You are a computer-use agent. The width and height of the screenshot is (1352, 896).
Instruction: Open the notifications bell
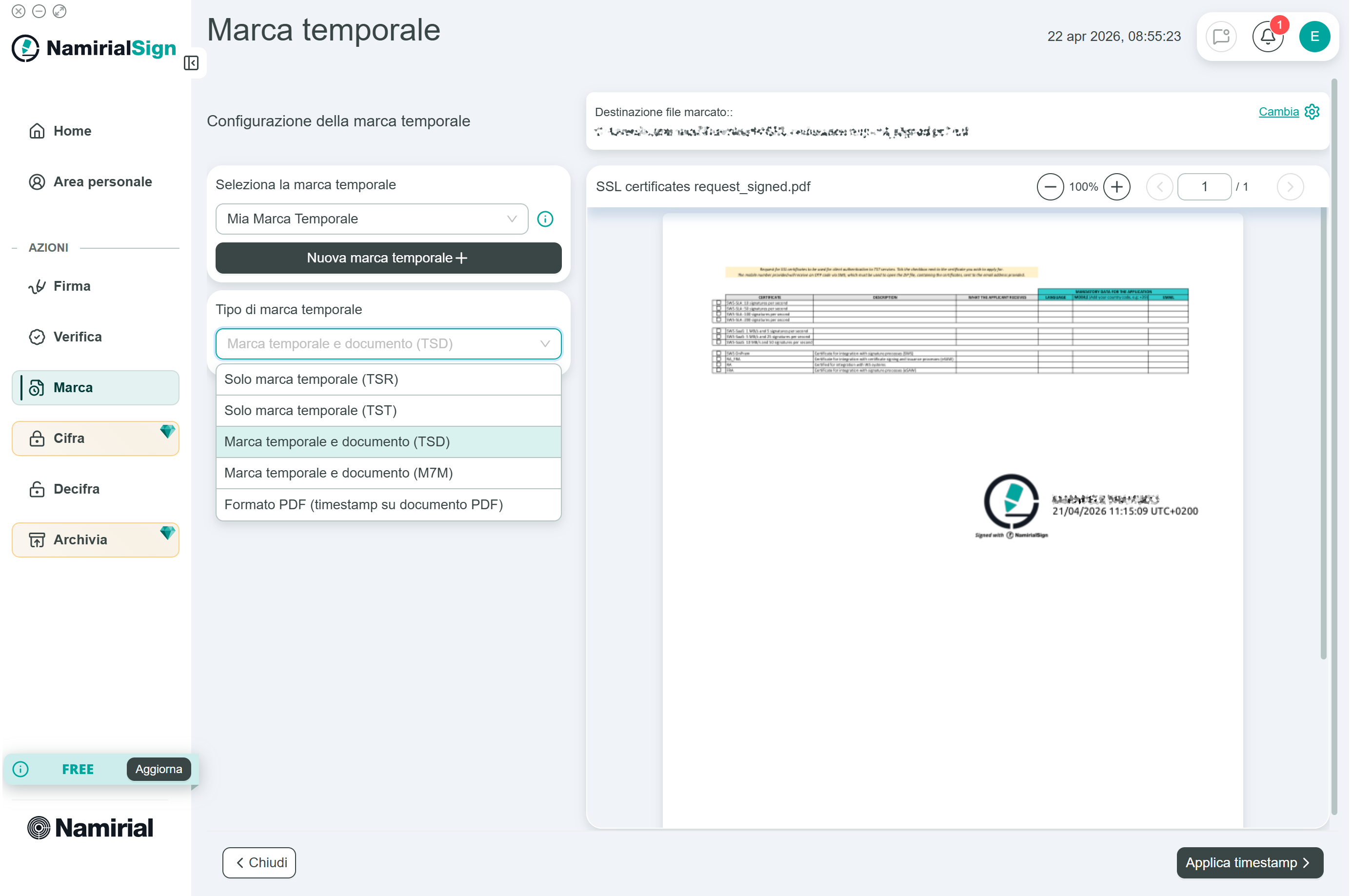click(1267, 37)
